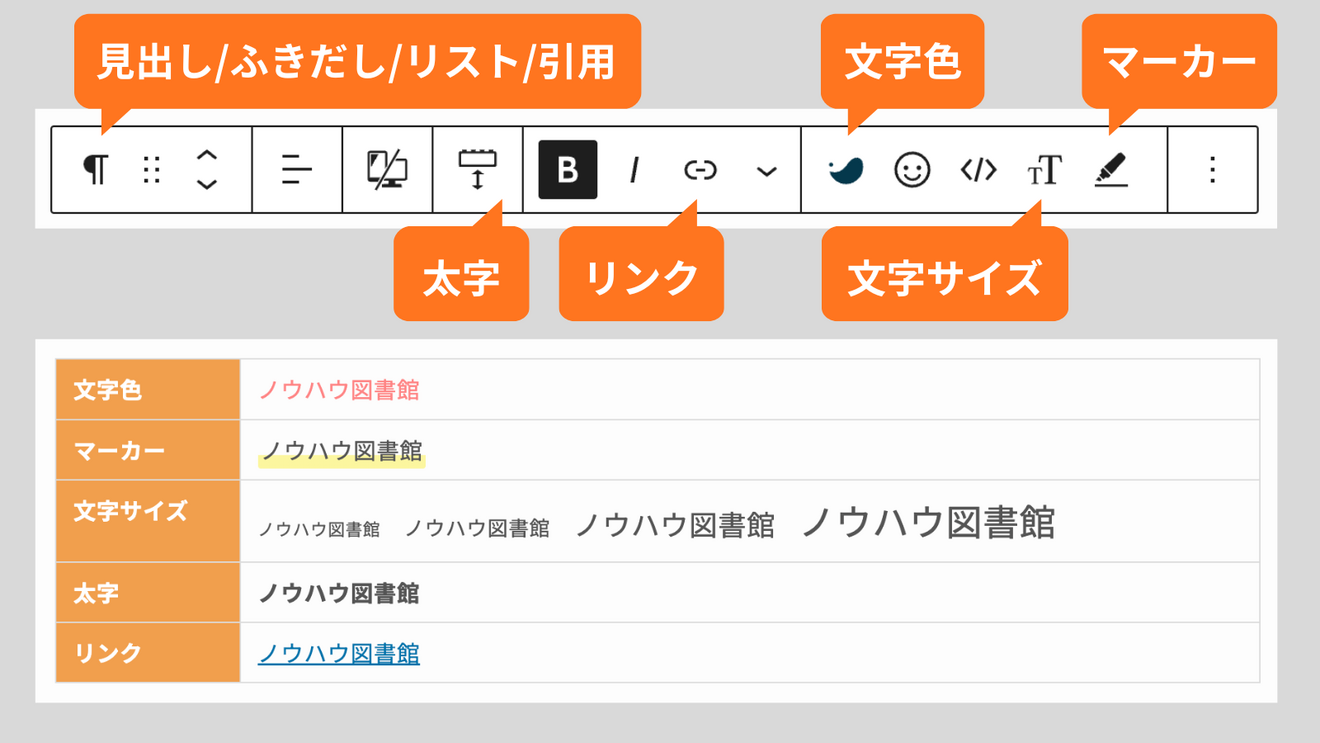Image resolution: width=1320 pixels, height=743 pixels.
Task: Open the emoji picker icon
Action: click(x=912, y=170)
